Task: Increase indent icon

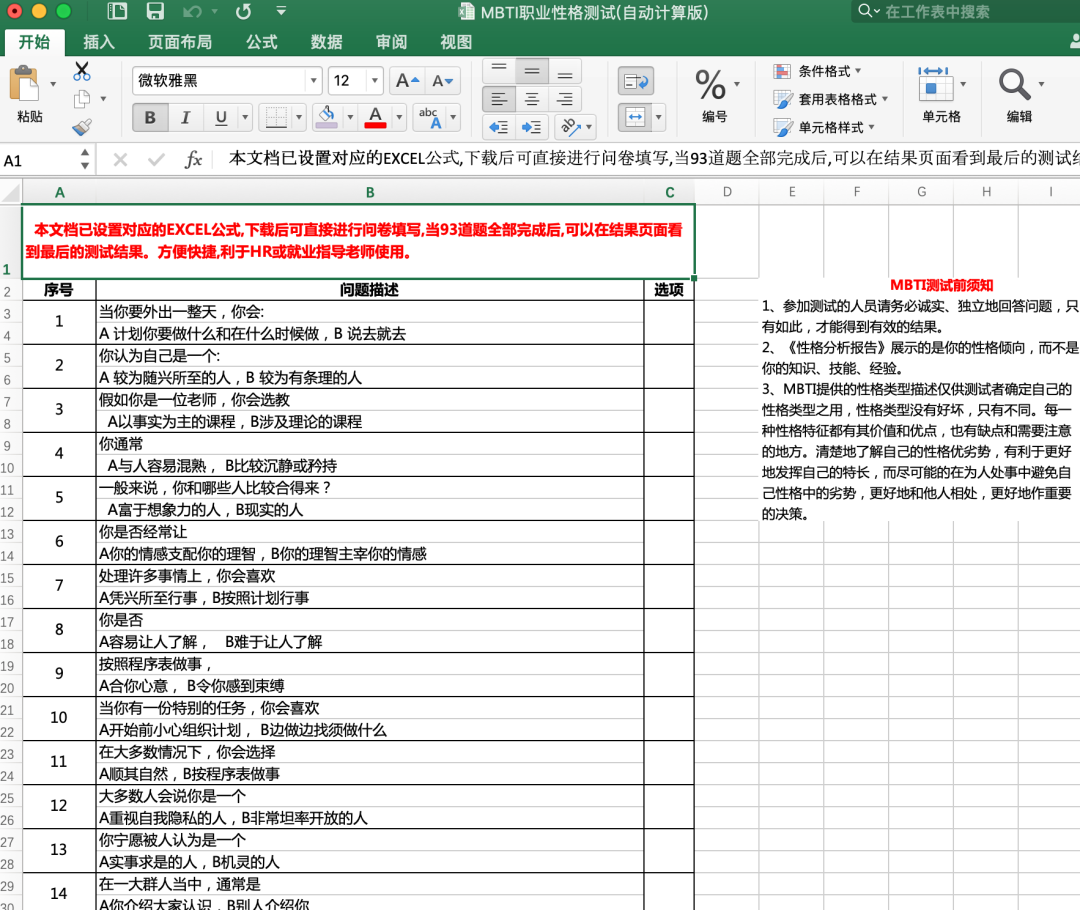Action: [532, 127]
